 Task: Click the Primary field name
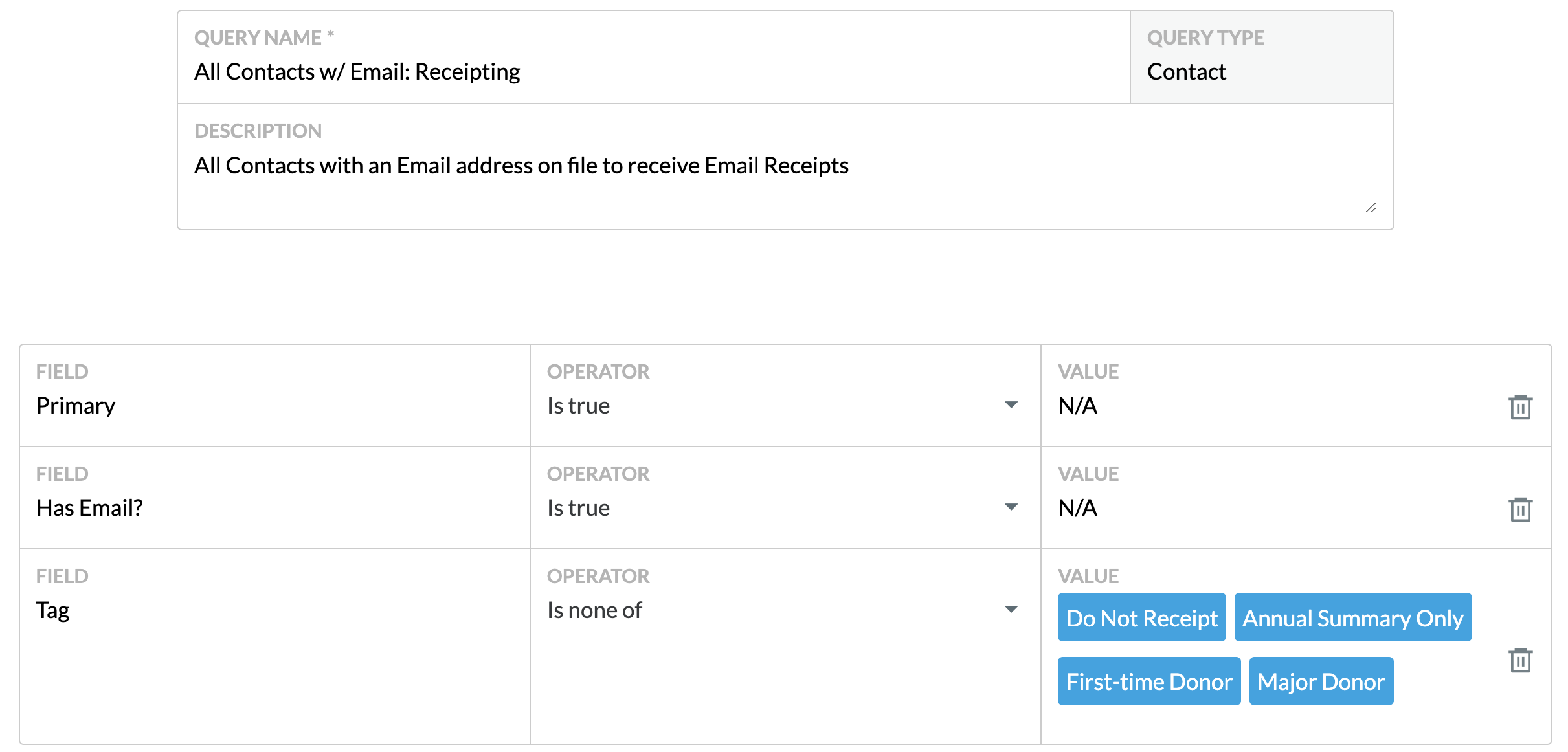click(x=76, y=406)
